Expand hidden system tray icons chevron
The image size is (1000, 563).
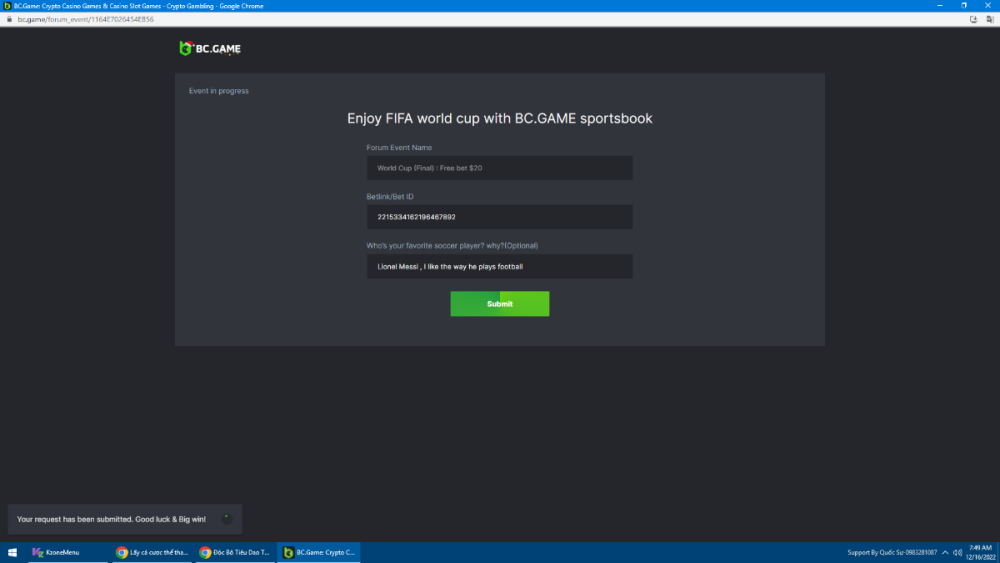click(946, 552)
